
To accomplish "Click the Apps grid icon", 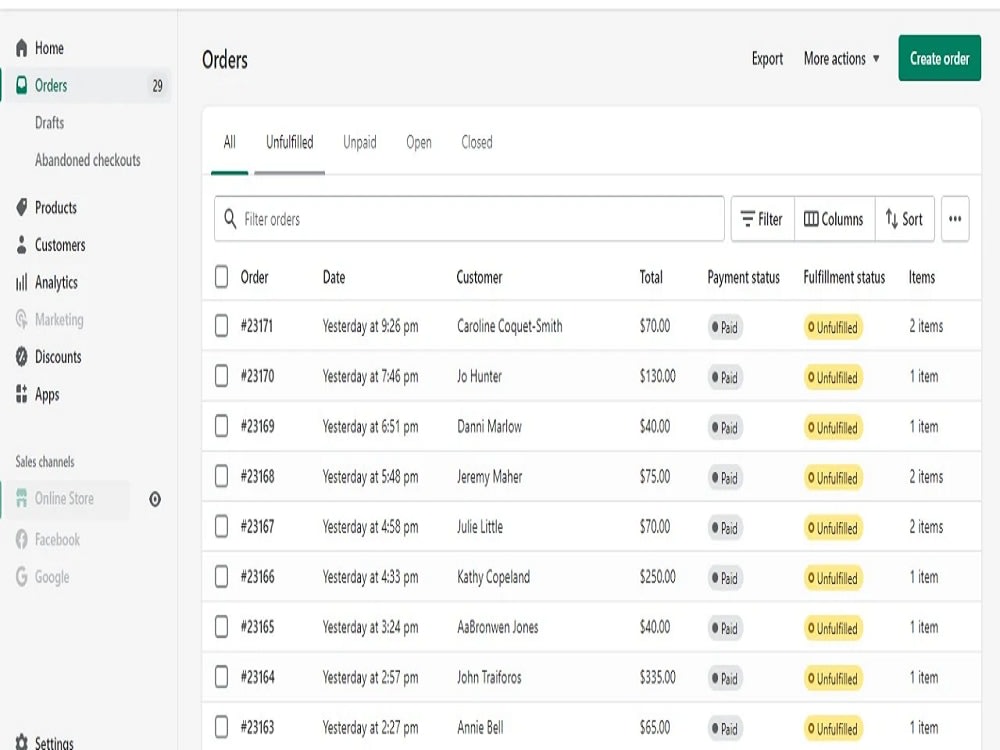I will point(22,393).
